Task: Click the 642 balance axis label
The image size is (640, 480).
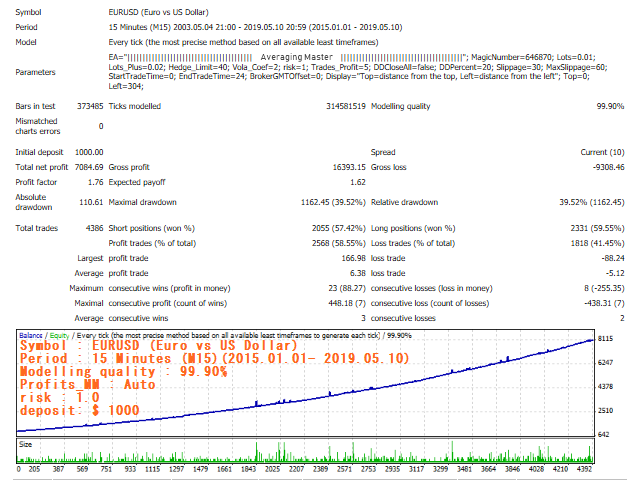Action: point(603,435)
